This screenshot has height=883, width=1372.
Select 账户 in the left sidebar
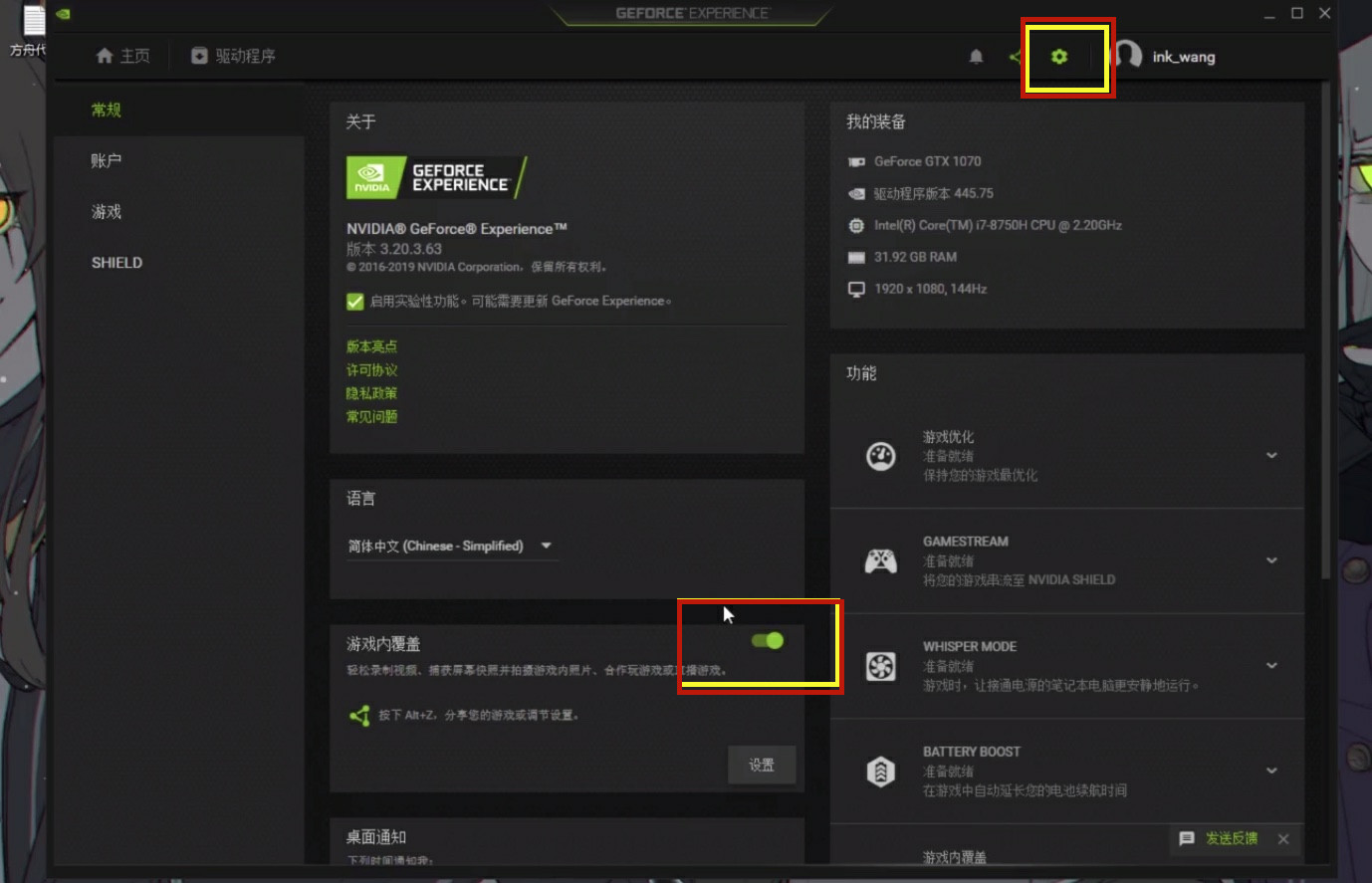coord(107,160)
